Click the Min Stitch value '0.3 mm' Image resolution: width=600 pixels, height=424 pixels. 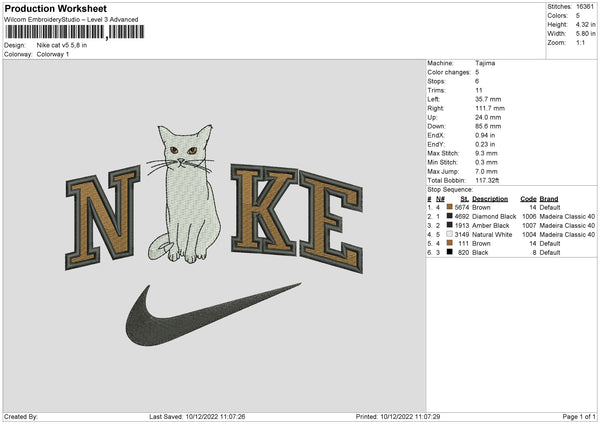(486, 162)
